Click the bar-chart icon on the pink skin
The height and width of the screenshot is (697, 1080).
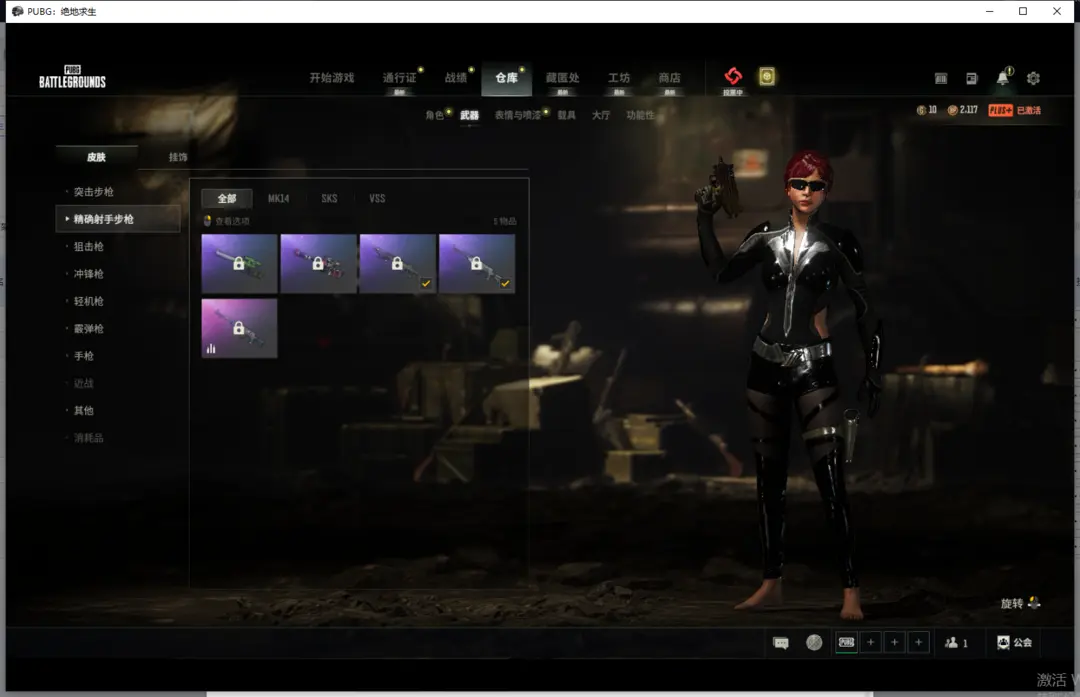tap(211, 348)
